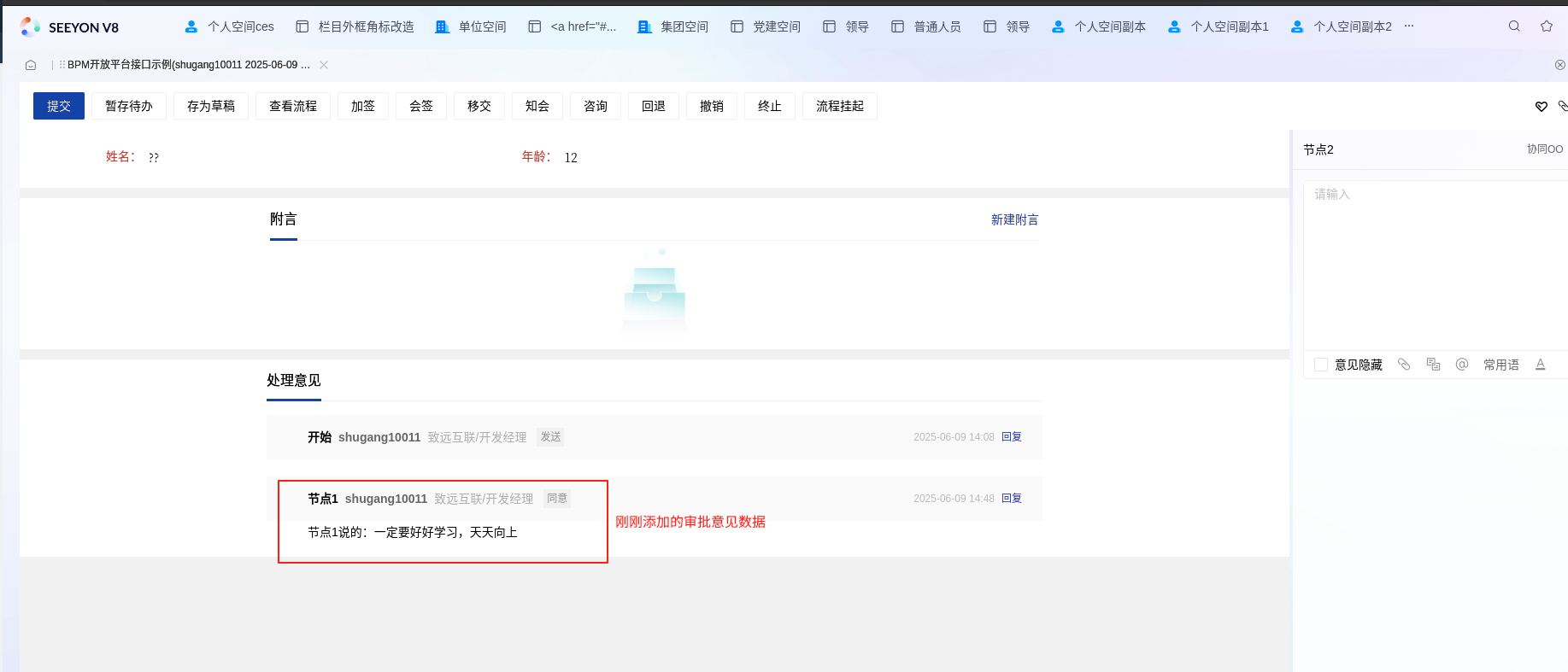This screenshot has height=672, width=1568.
Task: Click the @ mention icon
Action: [x=1462, y=365]
